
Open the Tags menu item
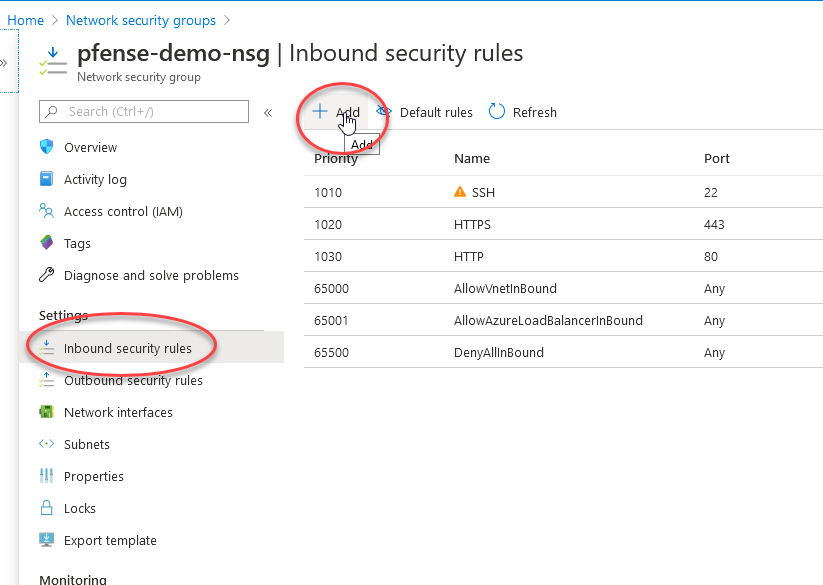pos(77,244)
